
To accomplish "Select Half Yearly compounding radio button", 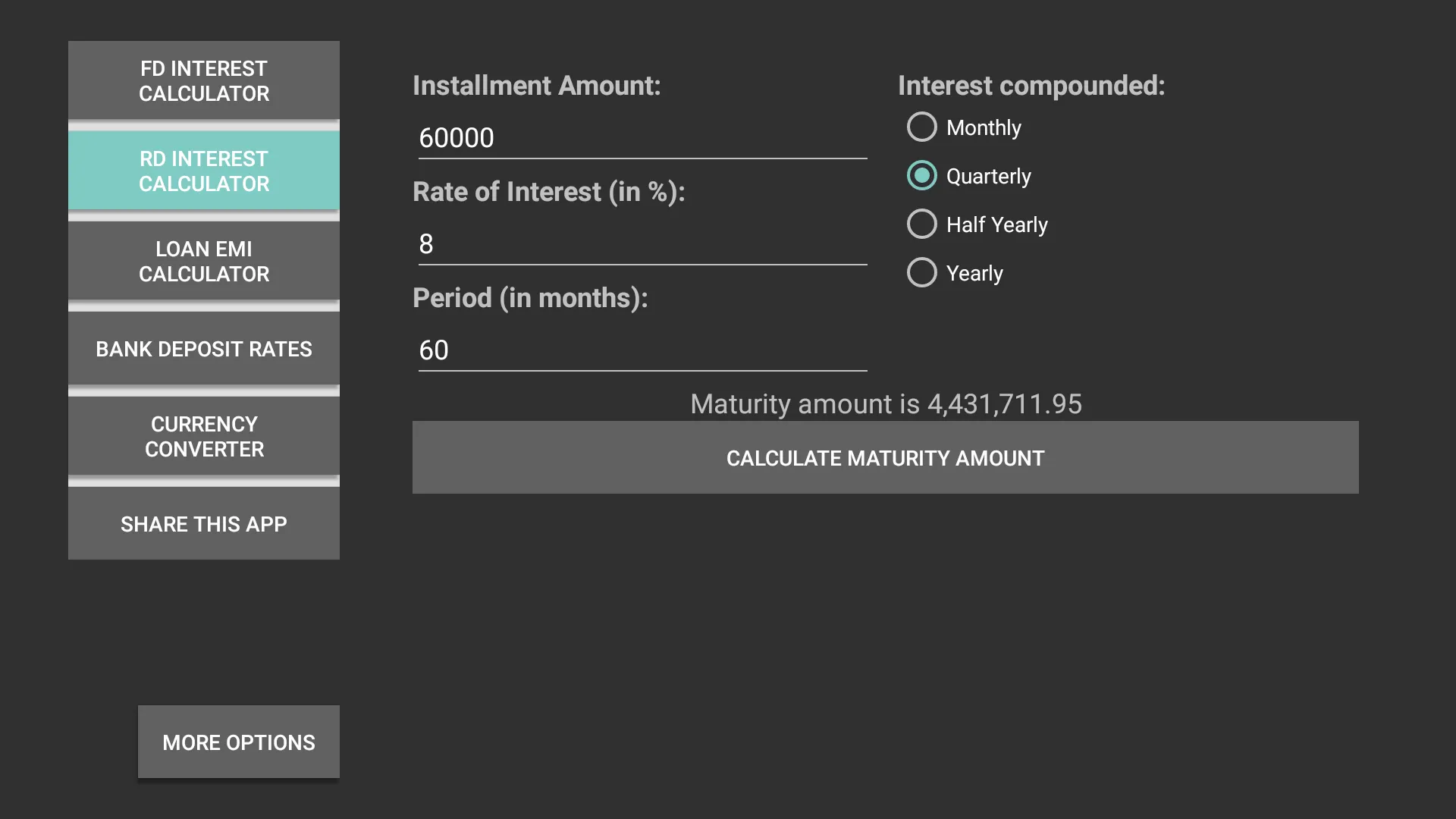I will 977,224.
